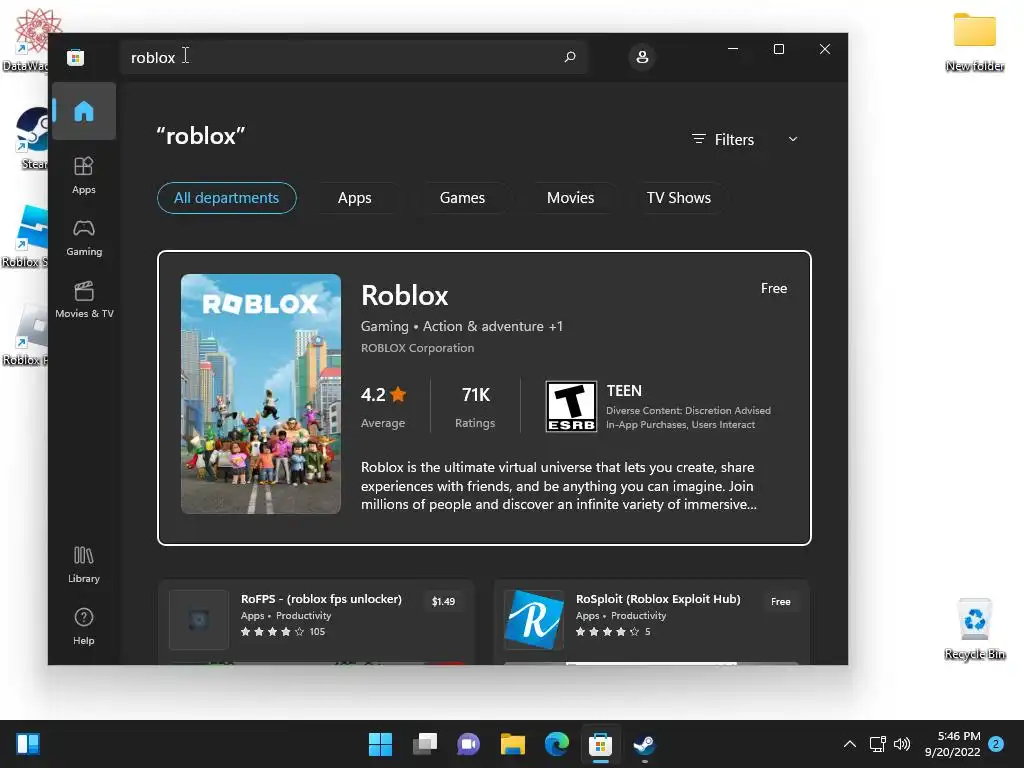This screenshot has height=768, width=1024.
Task: Click the volume speaker tray icon
Action: pos(902,744)
